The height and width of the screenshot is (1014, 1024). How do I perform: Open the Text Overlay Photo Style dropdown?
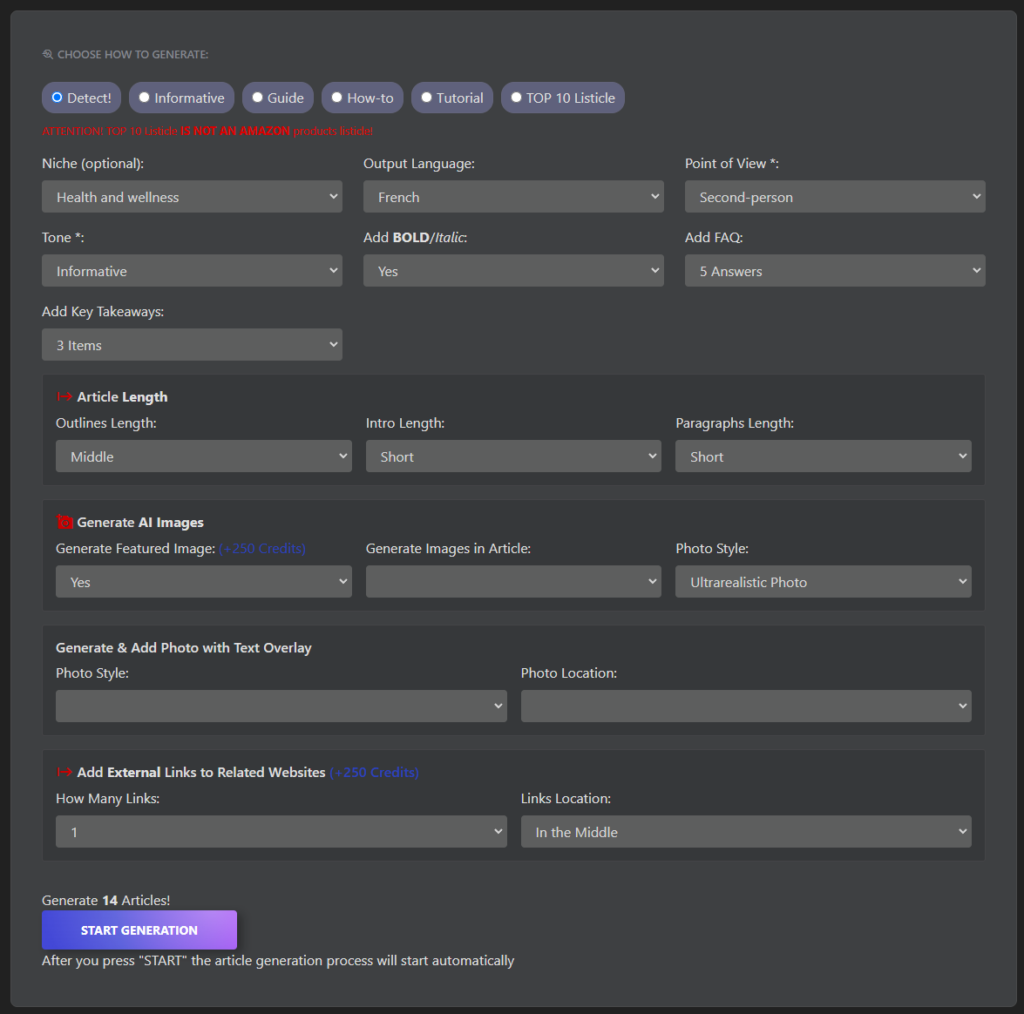pos(281,706)
